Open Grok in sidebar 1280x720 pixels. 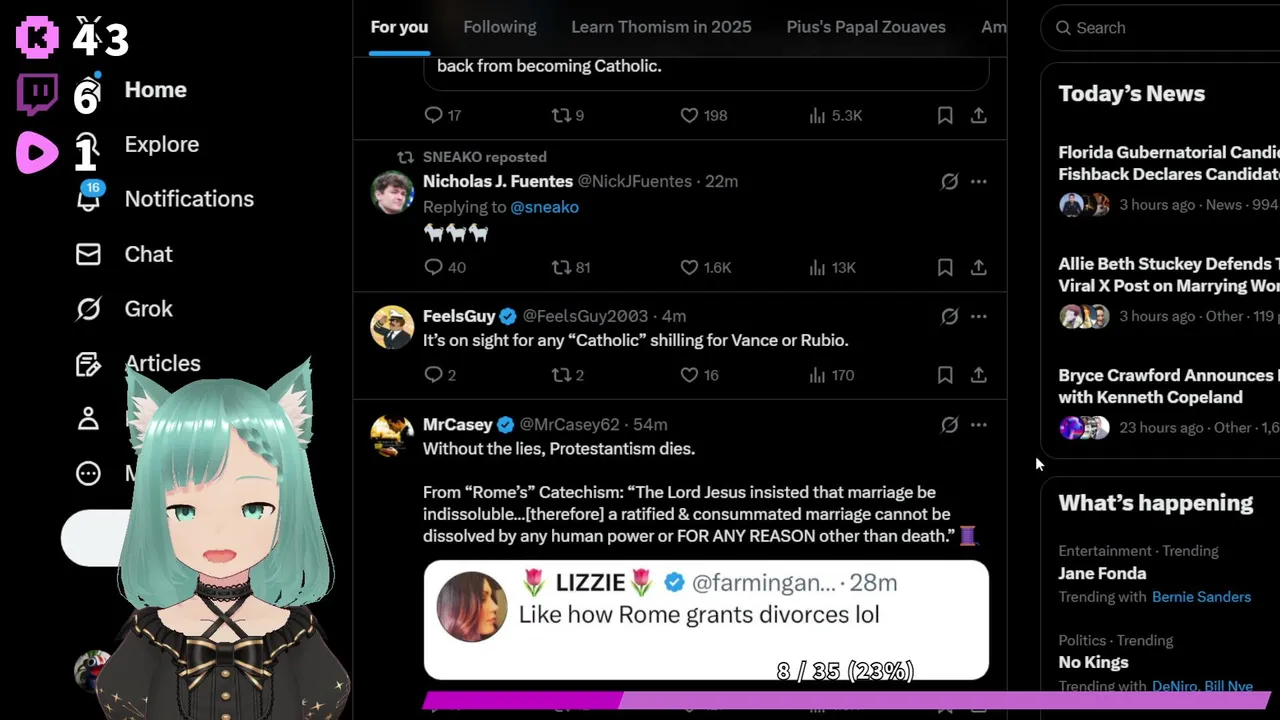click(x=125, y=309)
